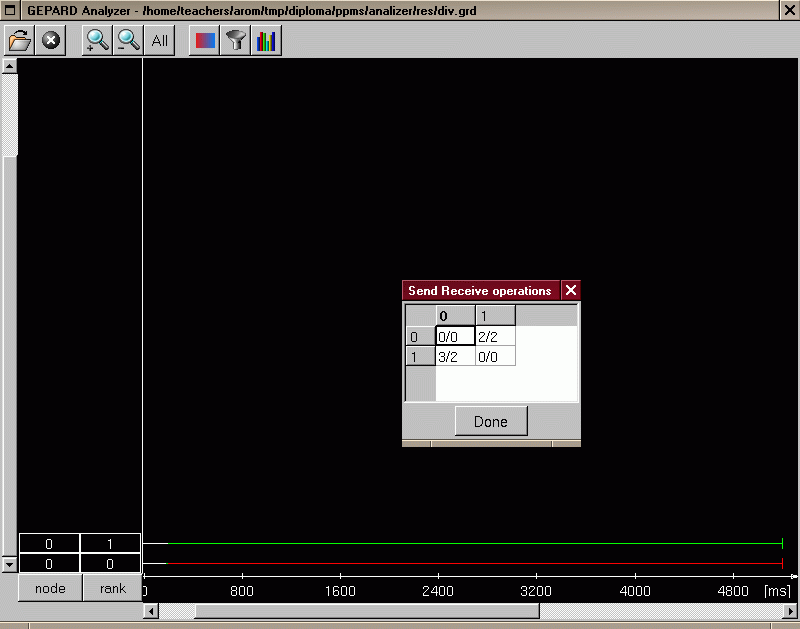Click the node column button

[x=50, y=588]
